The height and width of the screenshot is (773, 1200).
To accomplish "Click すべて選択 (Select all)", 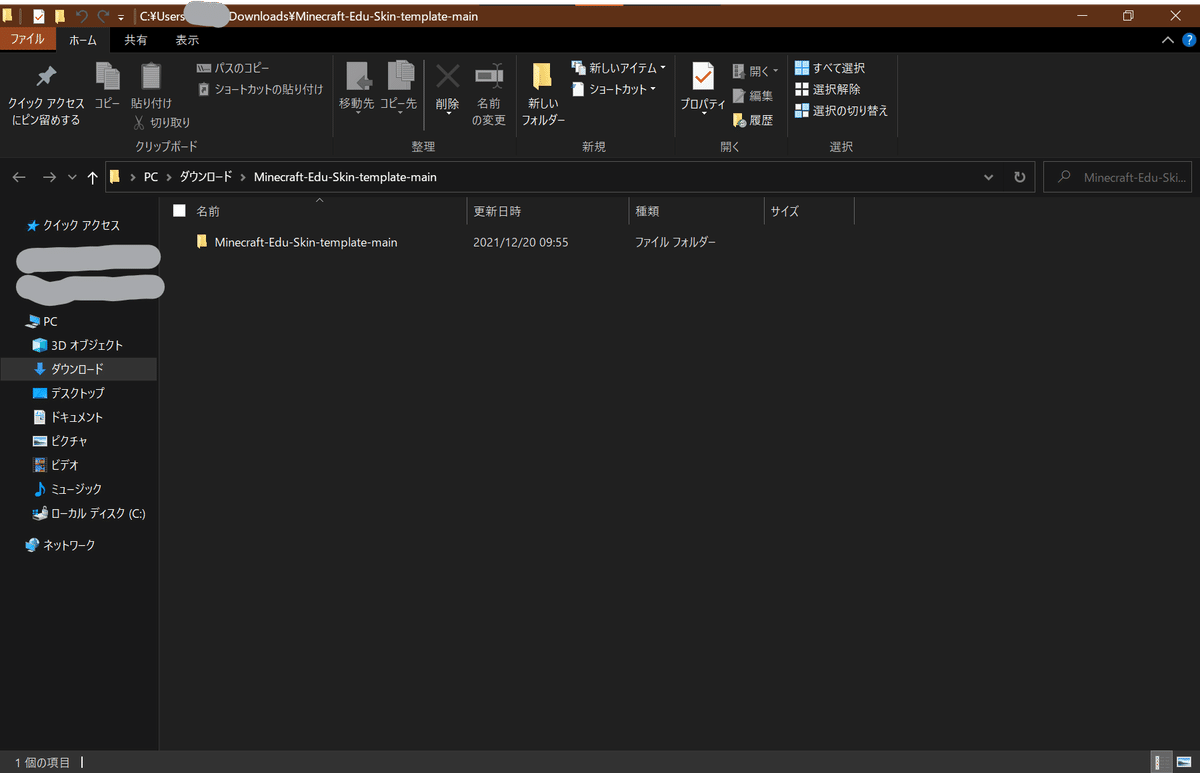I will (x=830, y=68).
